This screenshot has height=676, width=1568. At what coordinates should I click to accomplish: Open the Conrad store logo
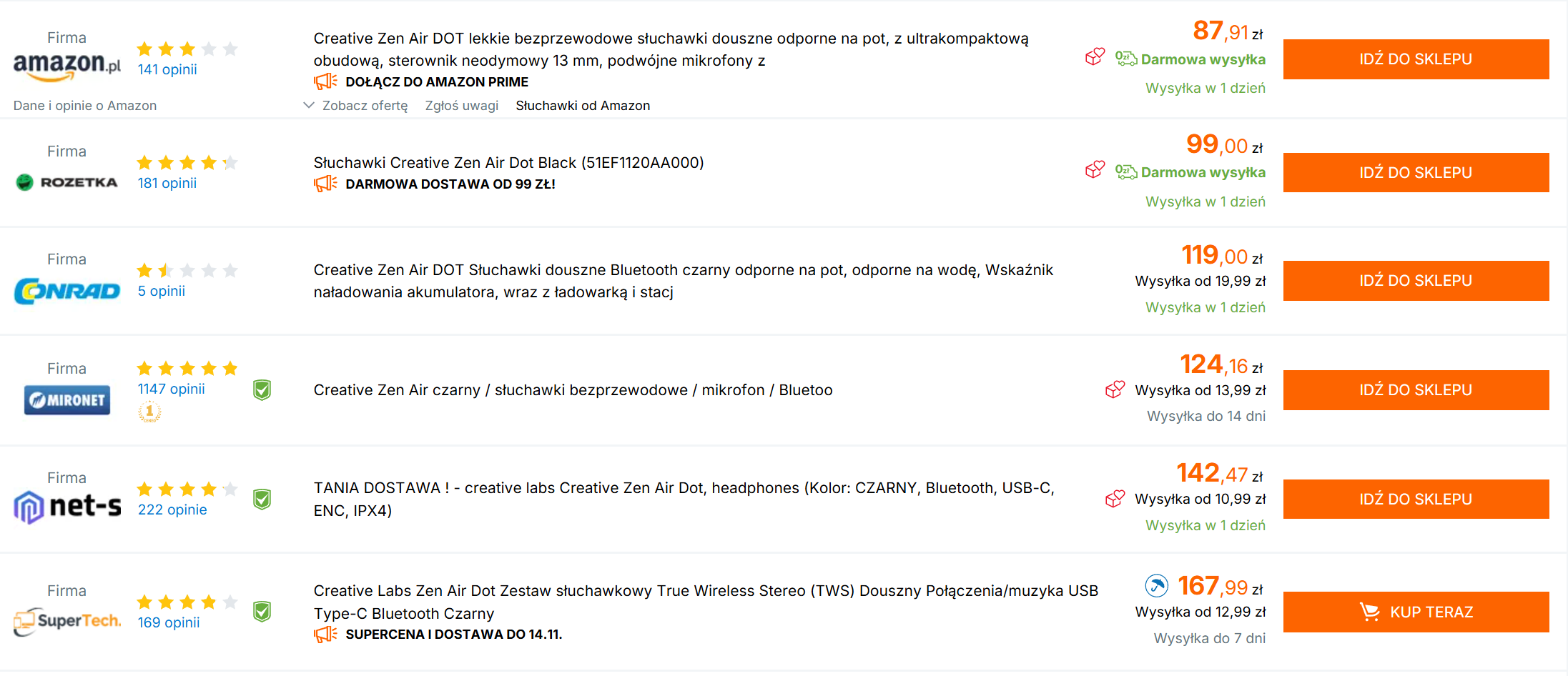[x=67, y=291]
